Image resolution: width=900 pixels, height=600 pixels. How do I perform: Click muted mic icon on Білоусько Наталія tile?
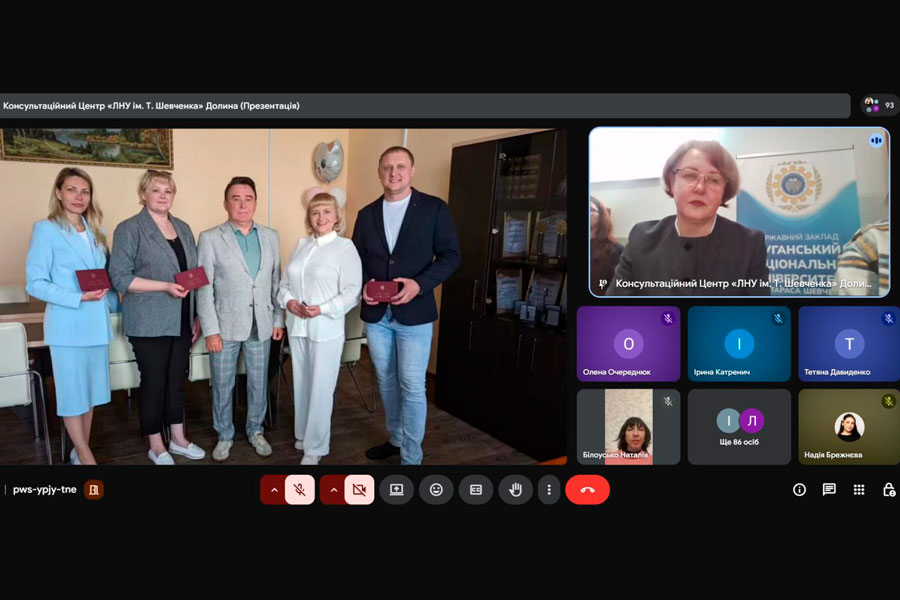point(668,401)
